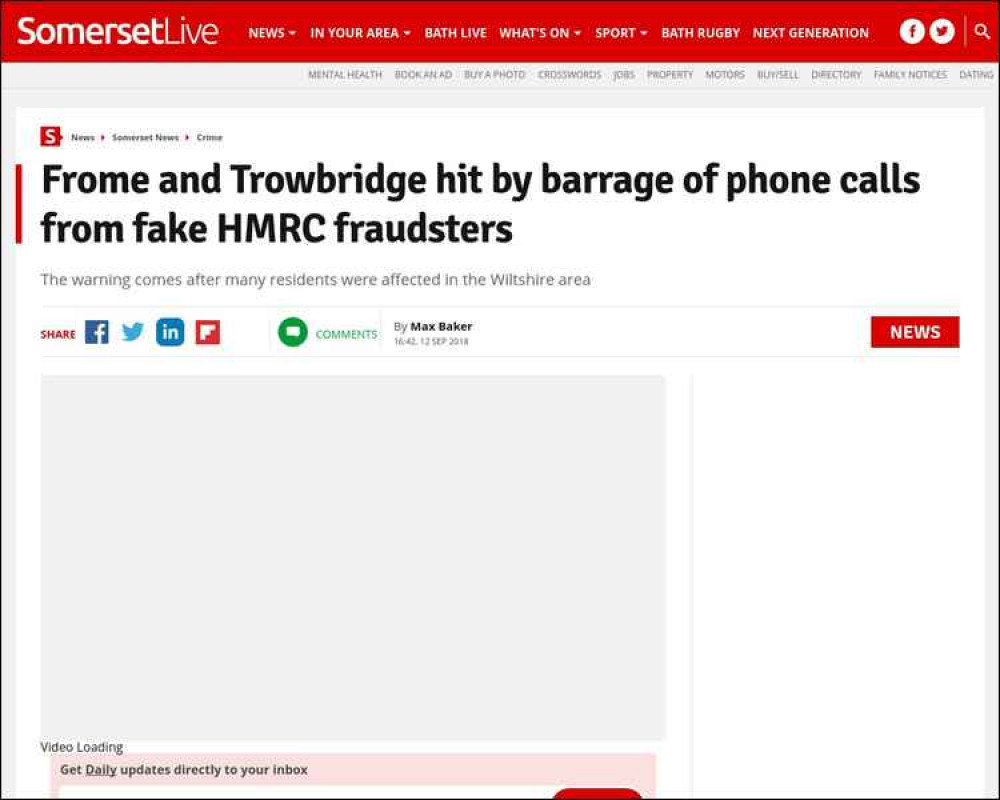Go to the Crime breadcrumb link
1000x800 pixels.
click(x=209, y=137)
